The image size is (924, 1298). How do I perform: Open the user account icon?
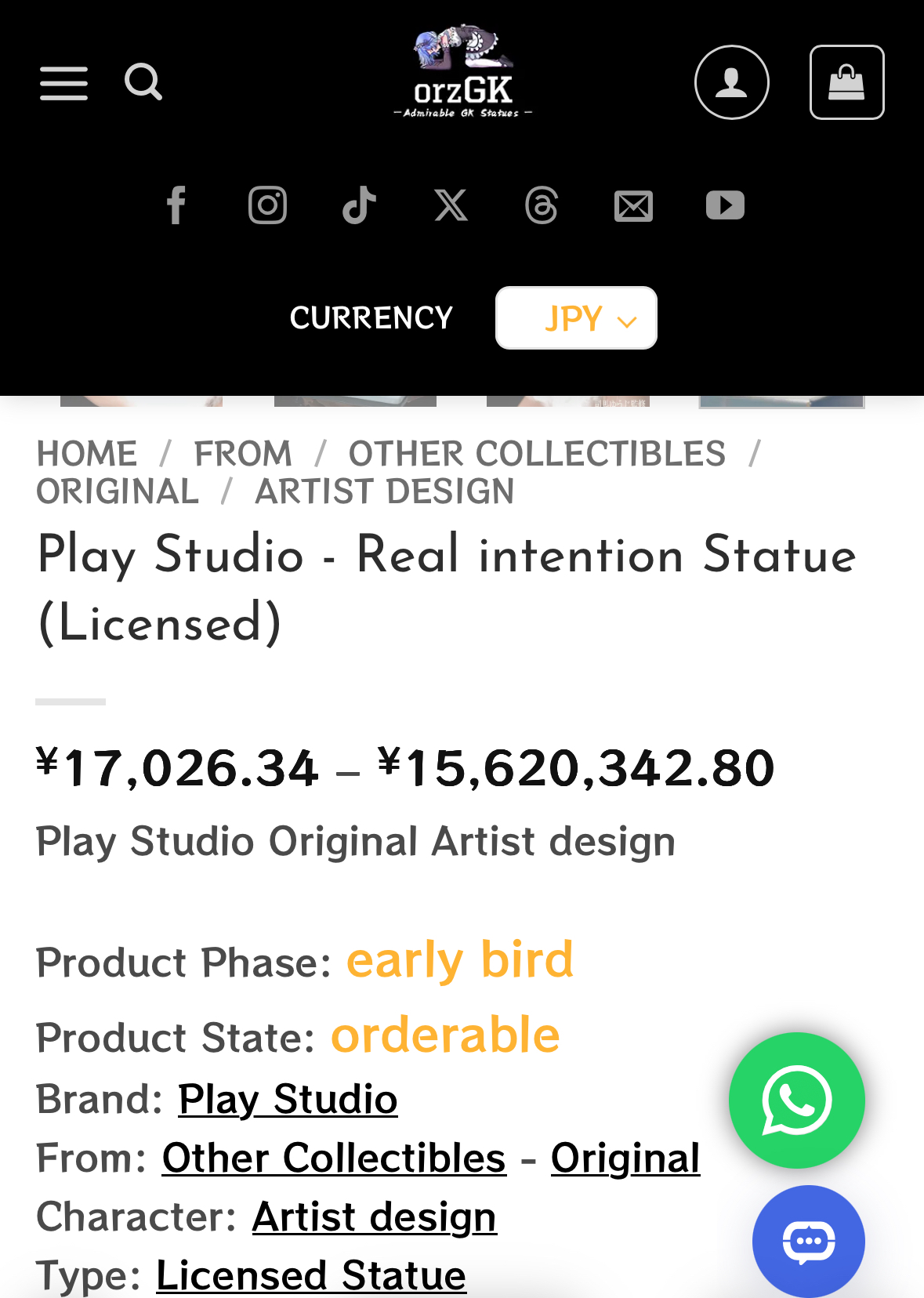[731, 82]
